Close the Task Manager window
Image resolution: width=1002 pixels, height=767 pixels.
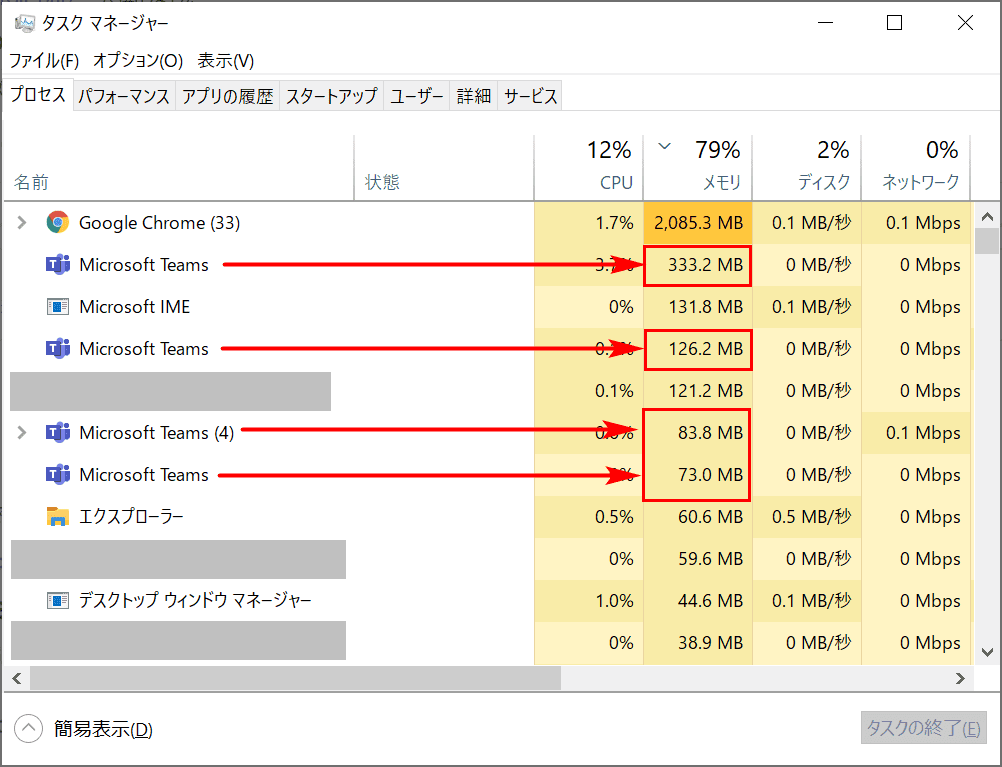pos(965,23)
